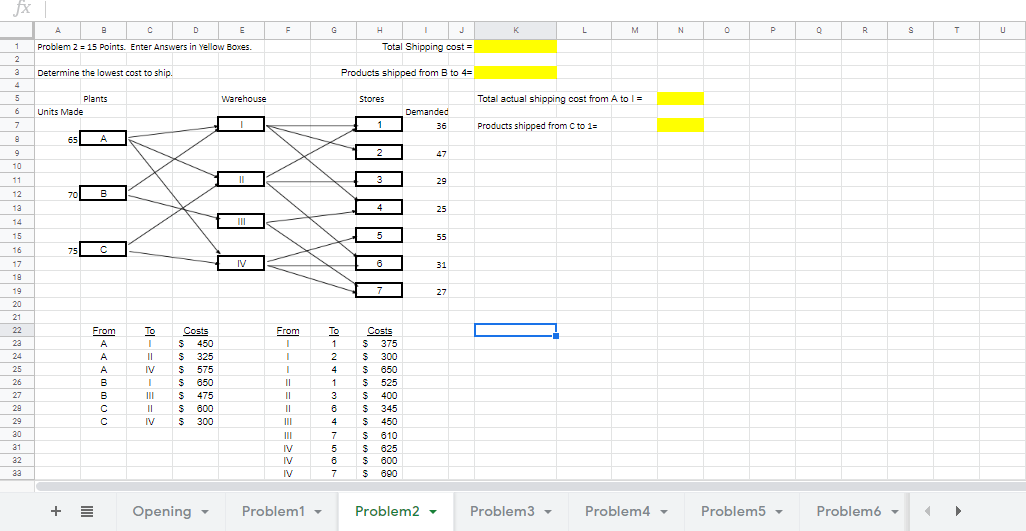This screenshot has height=531, width=1026.
Task: Select the Problem2 sheet tab
Action: (x=387, y=511)
